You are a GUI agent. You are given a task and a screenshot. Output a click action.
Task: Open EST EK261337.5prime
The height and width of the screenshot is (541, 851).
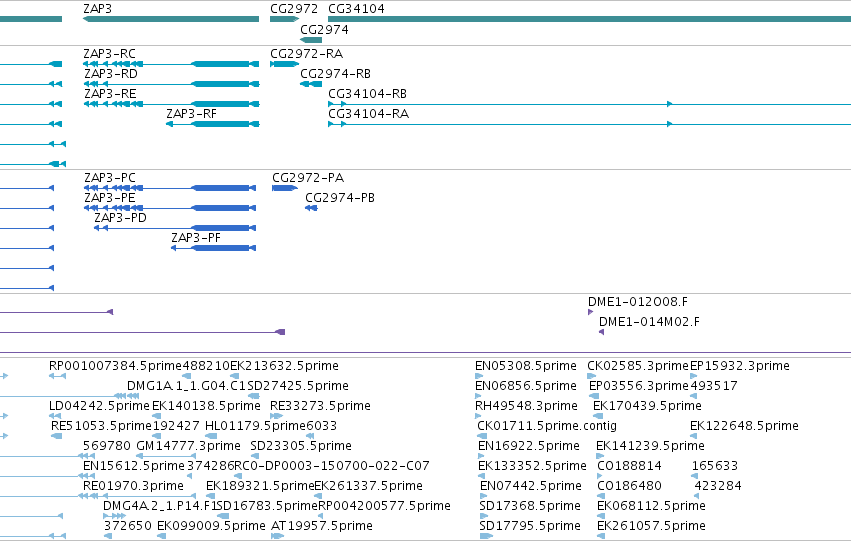369,487
